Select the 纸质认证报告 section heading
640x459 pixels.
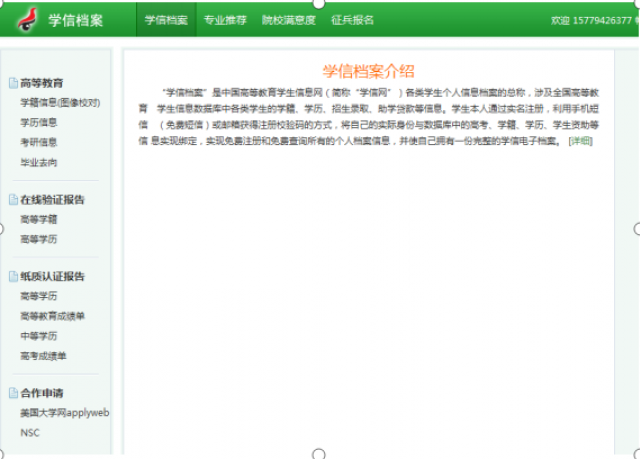coord(52,277)
